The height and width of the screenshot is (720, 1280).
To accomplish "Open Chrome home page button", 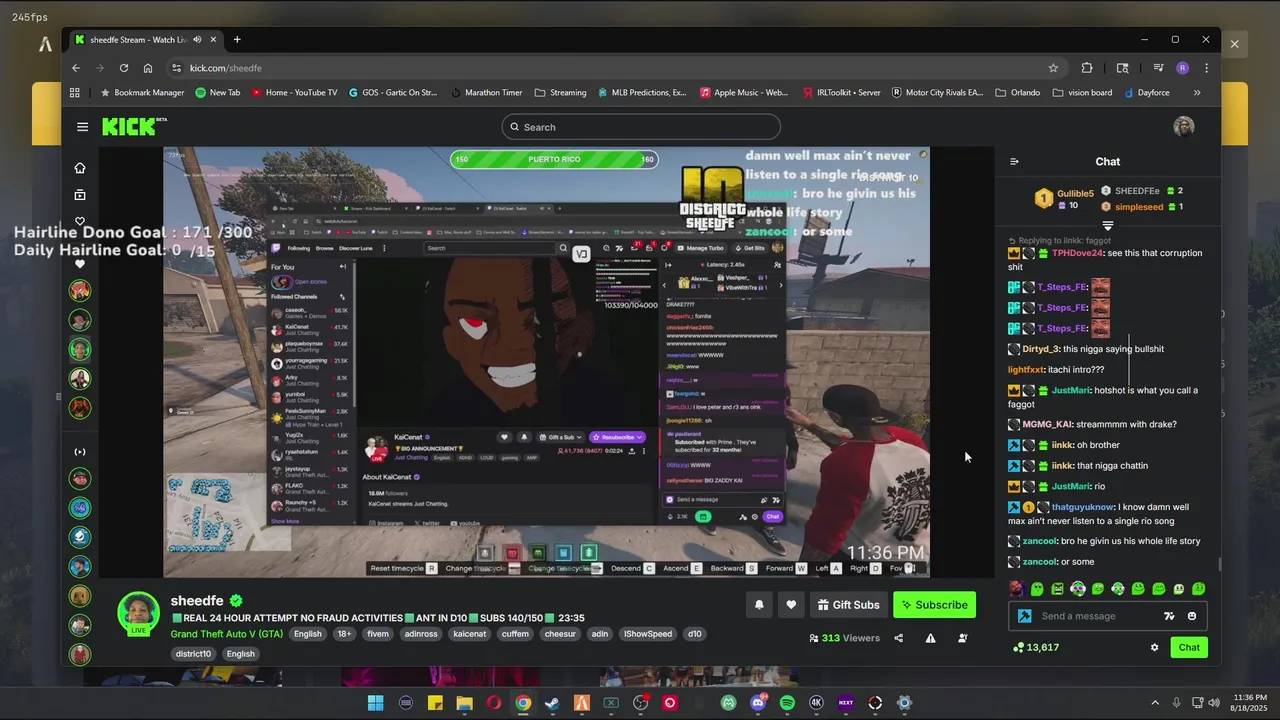I will [x=148, y=68].
